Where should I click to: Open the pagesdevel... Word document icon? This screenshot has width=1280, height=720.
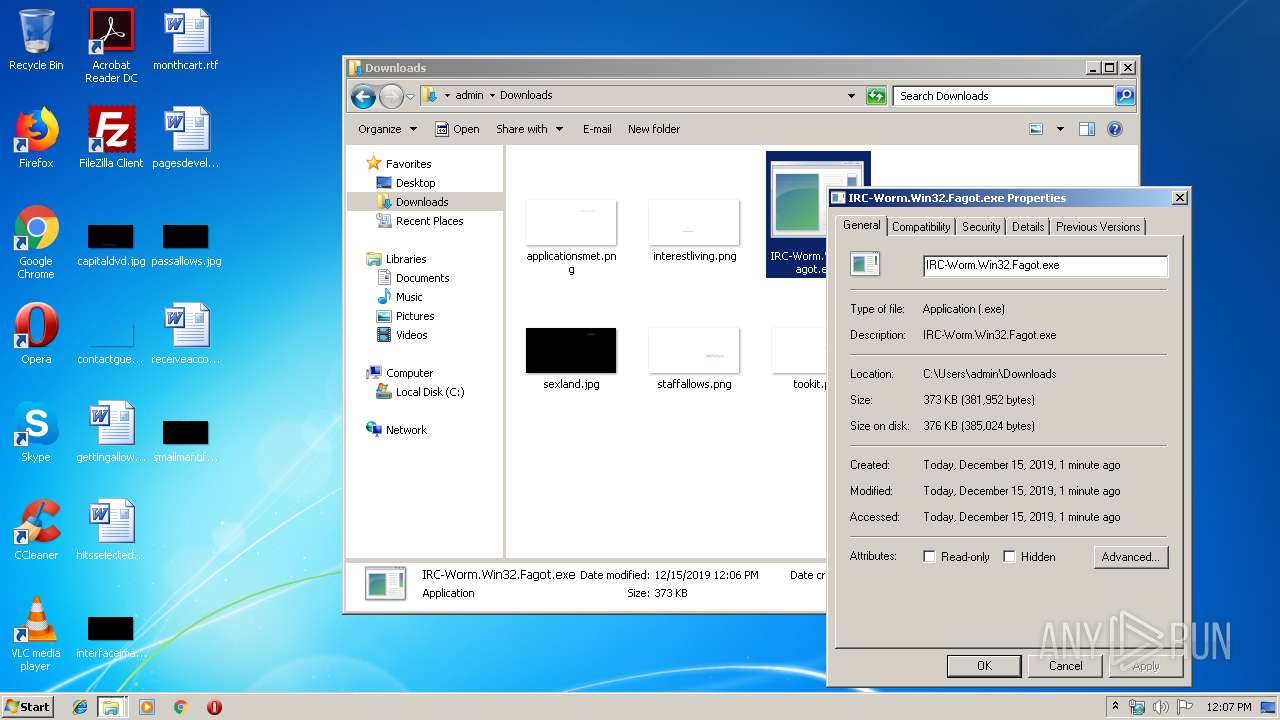pyautogui.click(x=186, y=138)
